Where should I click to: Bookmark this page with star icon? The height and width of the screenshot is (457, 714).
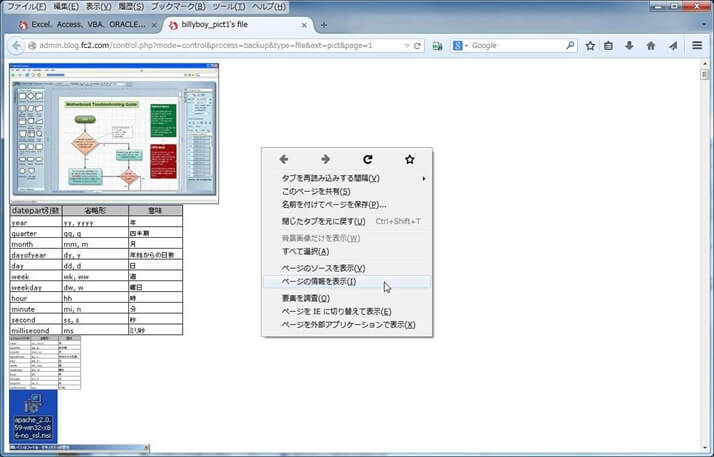point(590,46)
